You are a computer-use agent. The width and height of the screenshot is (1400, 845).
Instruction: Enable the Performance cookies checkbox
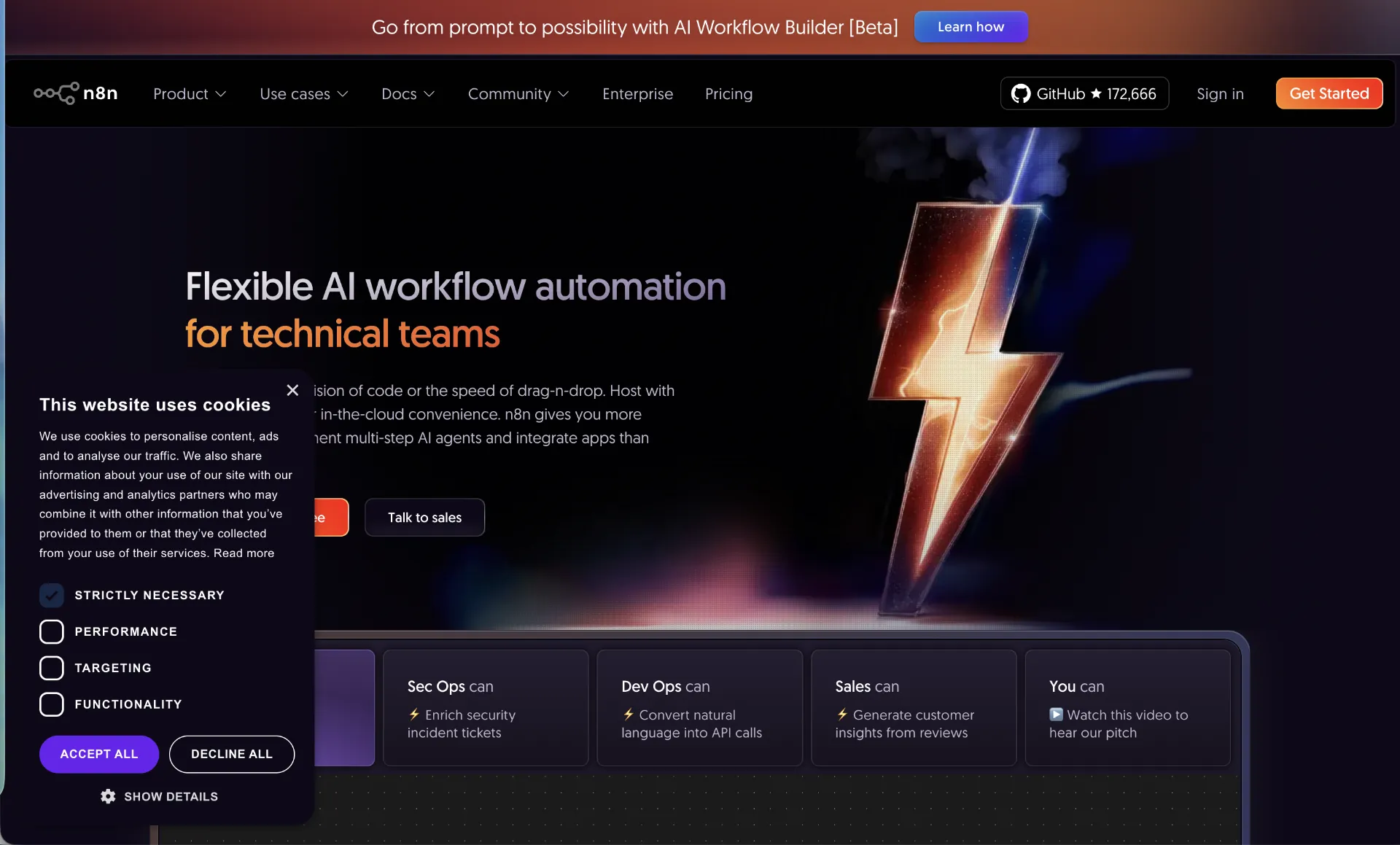[52, 631]
